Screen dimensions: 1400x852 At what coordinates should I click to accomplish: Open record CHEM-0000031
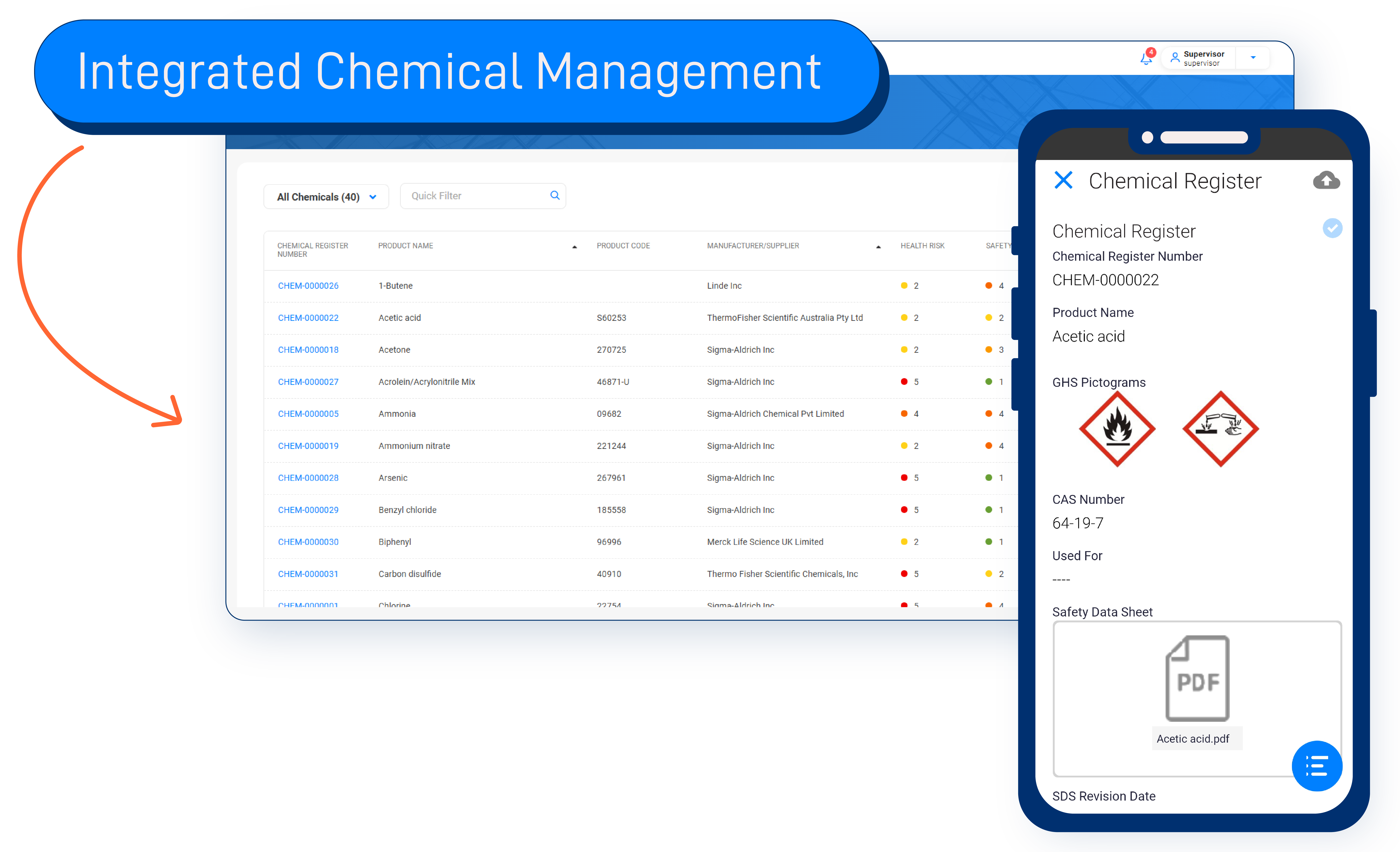click(308, 574)
